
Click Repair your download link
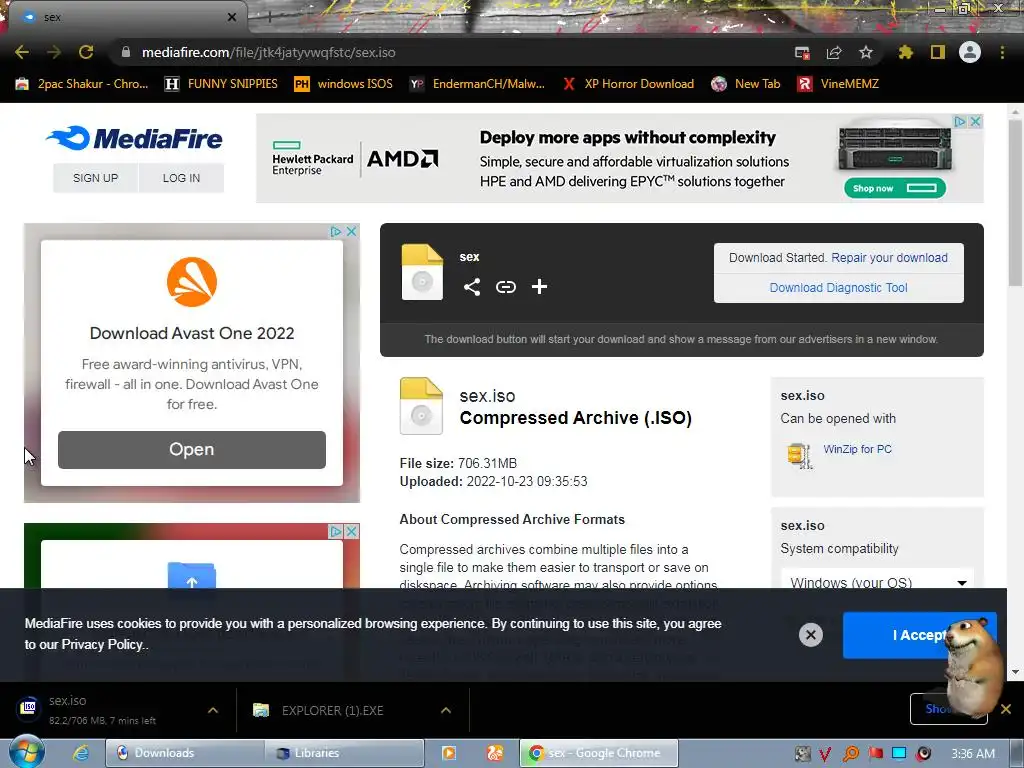[889, 257]
